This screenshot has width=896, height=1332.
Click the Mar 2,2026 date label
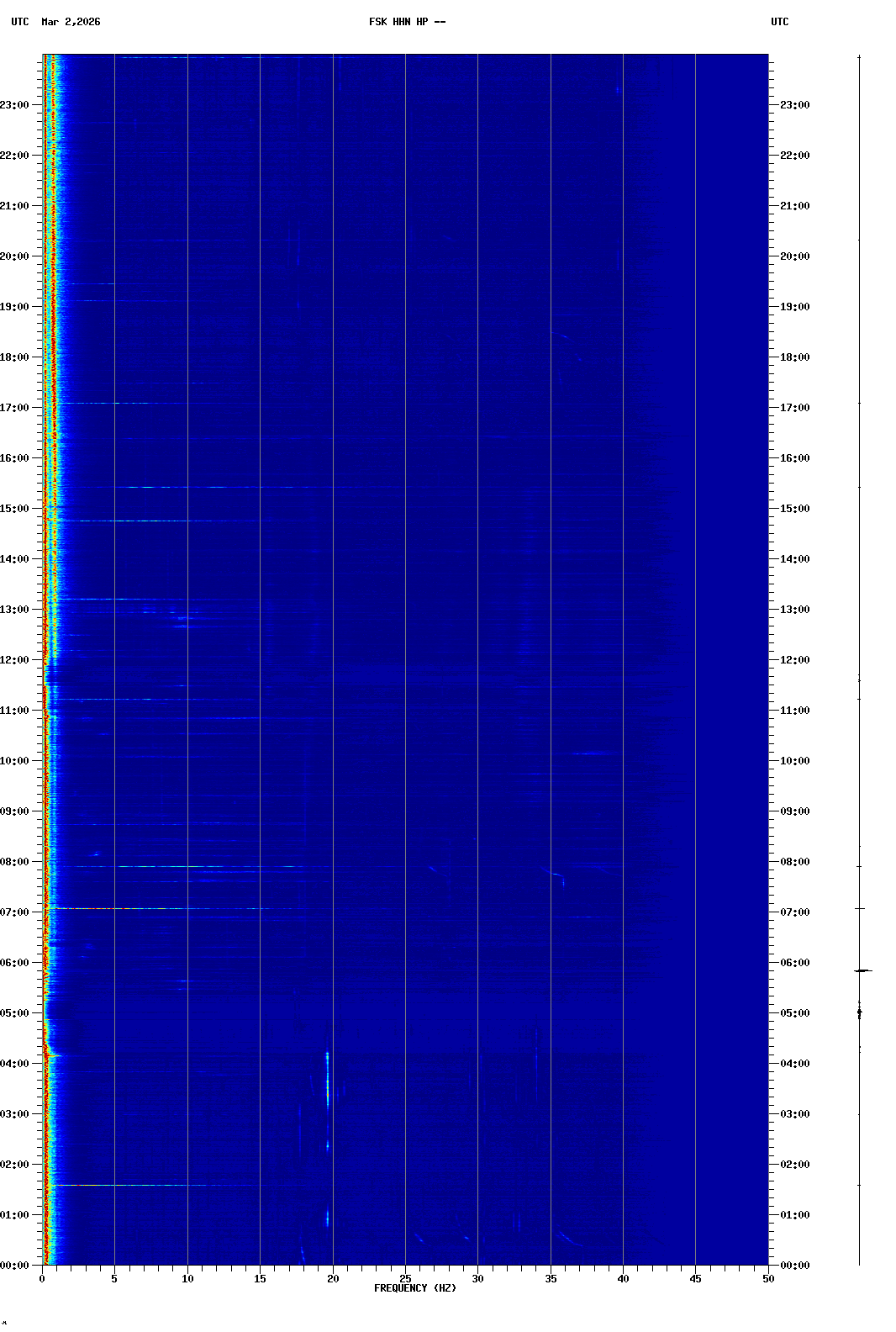tap(71, 22)
